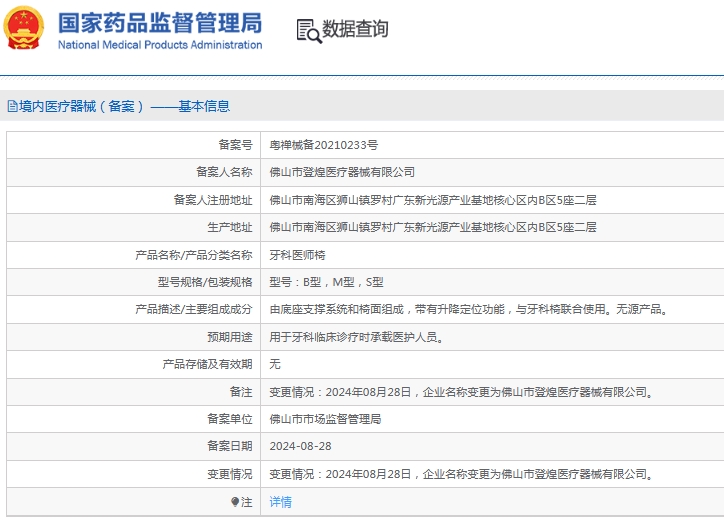Click the 备注 label
Viewport: 724px width, 527px height.
pyautogui.click(x=241, y=392)
